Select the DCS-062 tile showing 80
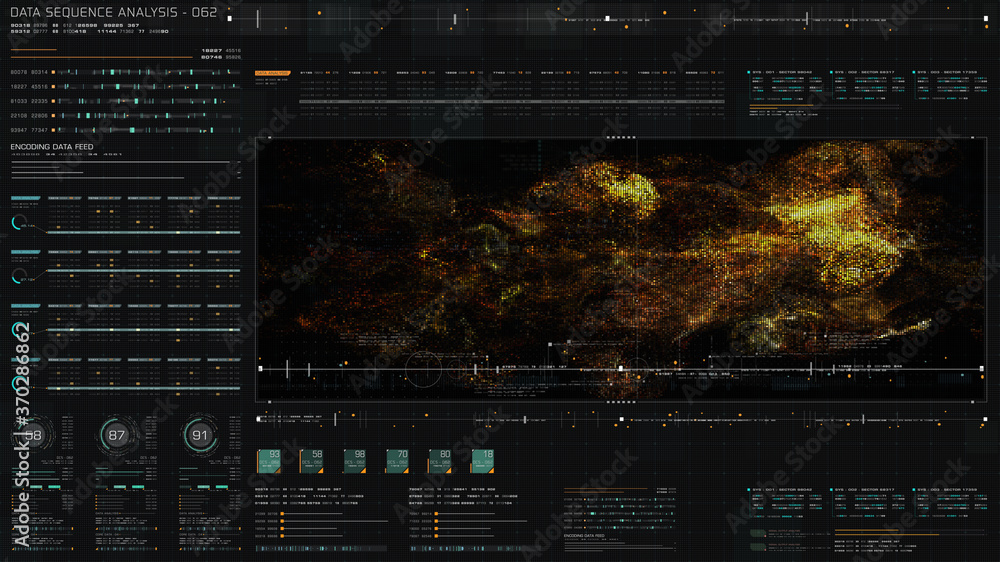The width and height of the screenshot is (1000, 562). point(440,461)
